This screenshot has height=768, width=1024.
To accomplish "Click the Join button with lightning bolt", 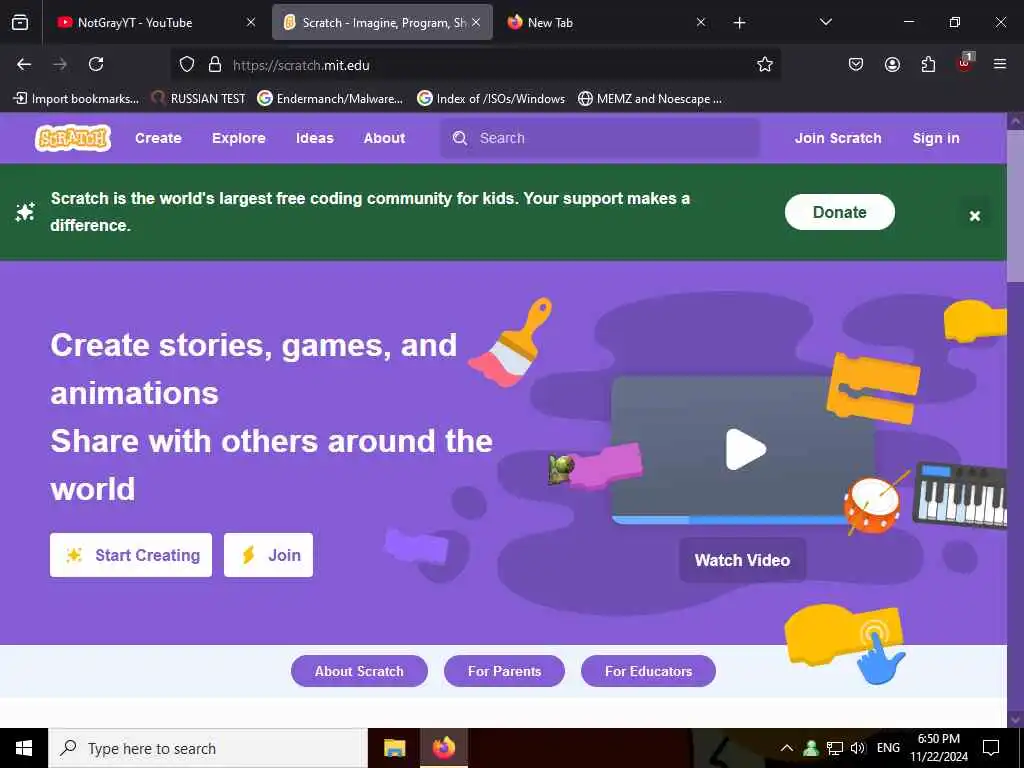I will pyautogui.click(x=268, y=555).
